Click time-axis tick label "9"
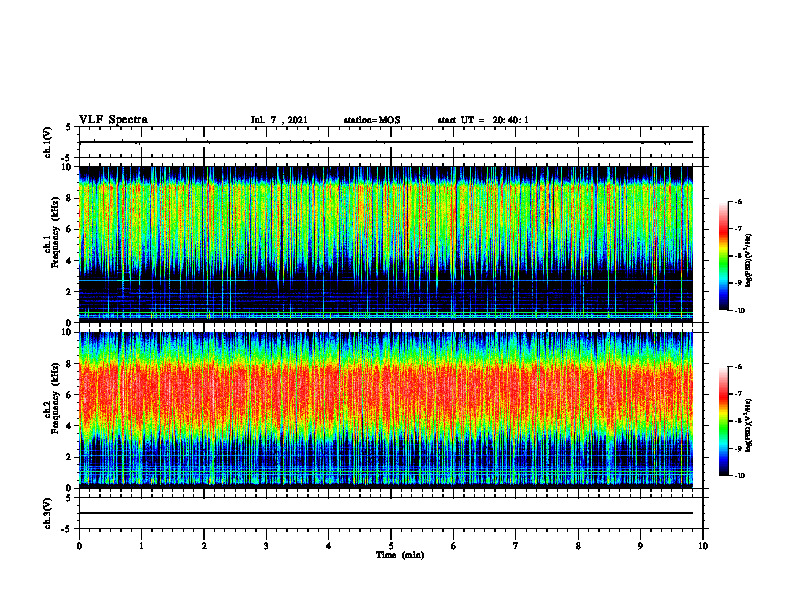Viewport: 792px width, 612px height. point(640,546)
